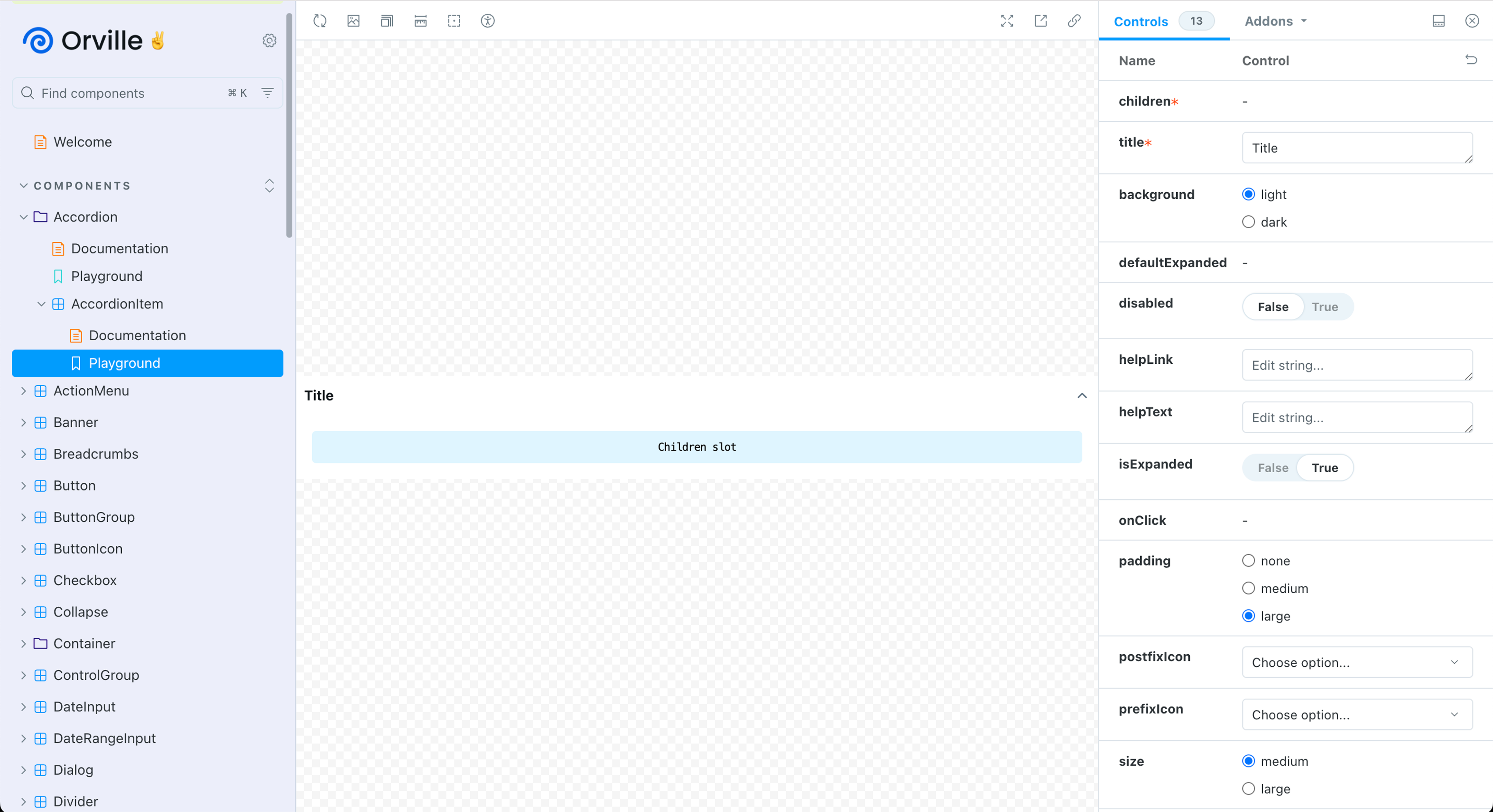Enter full screen mode

coord(1007,22)
